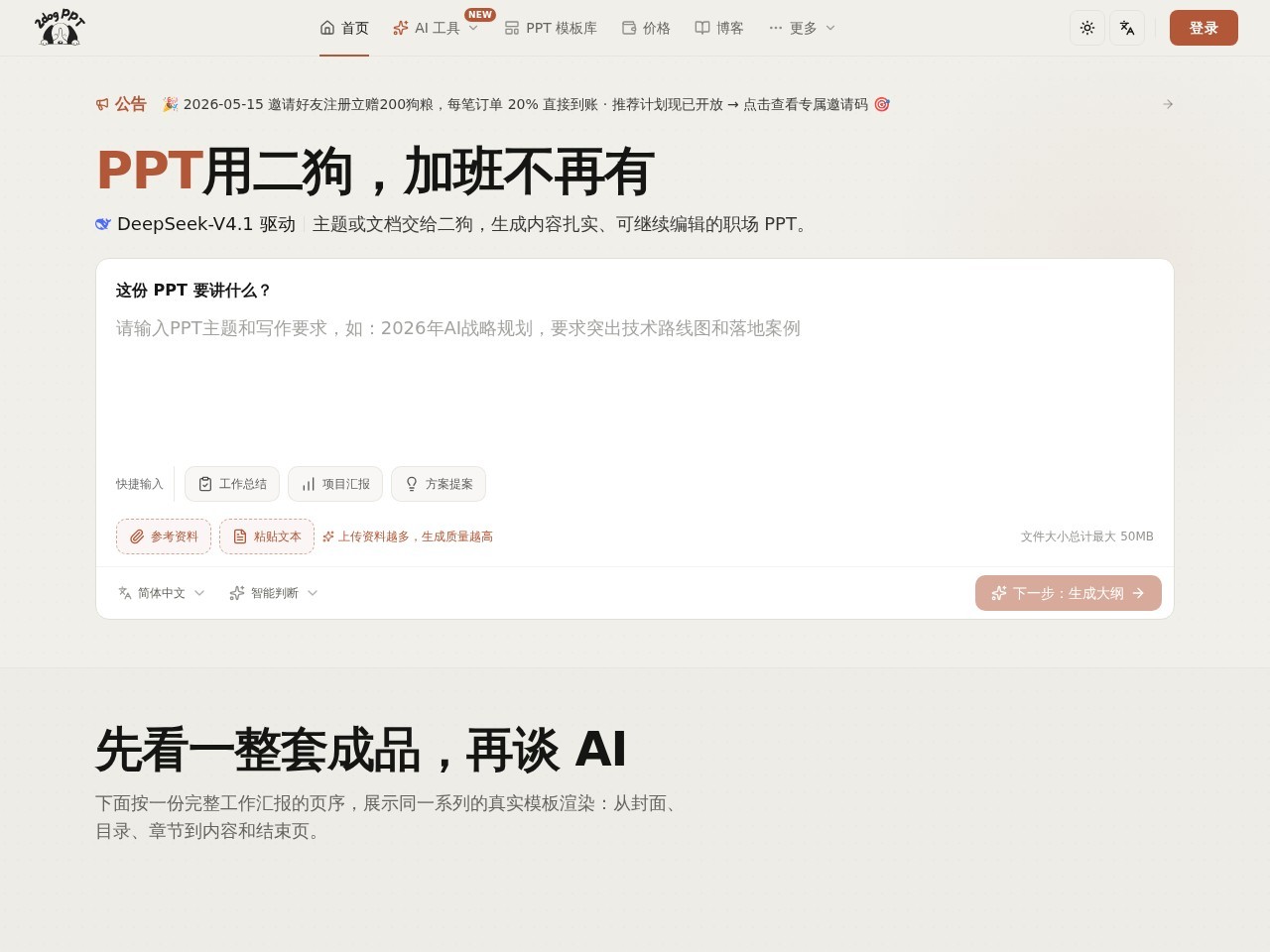Expand the AI 工具 dropdown menu
Viewport: 1270px width, 952px height.
(x=436, y=28)
